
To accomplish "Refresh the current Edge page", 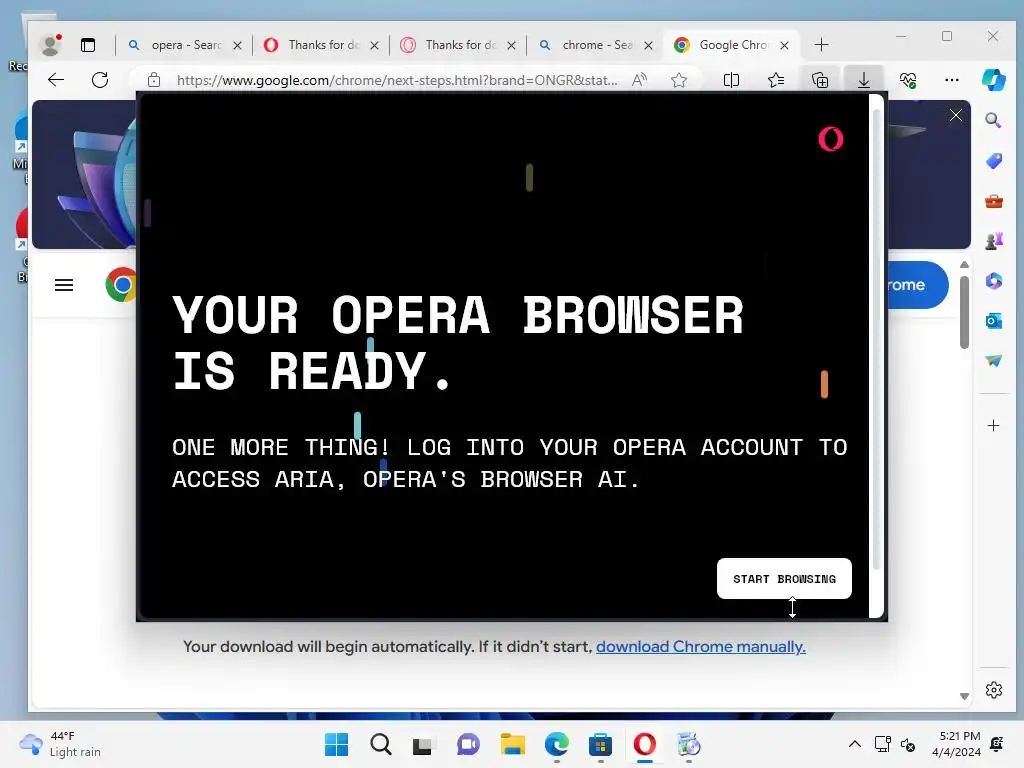I will [100, 80].
